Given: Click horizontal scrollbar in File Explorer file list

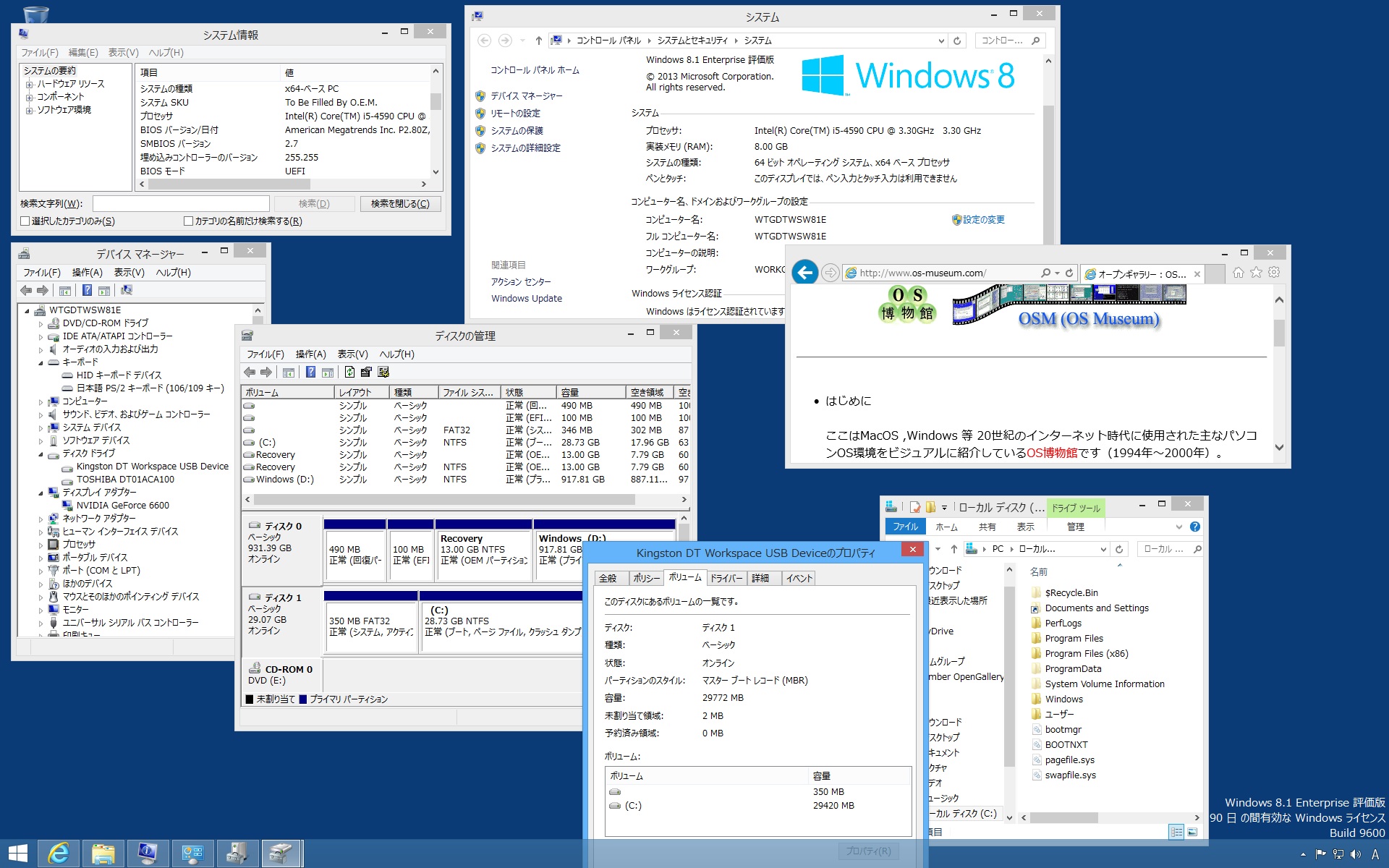Looking at the screenshot, I should (1063, 817).
